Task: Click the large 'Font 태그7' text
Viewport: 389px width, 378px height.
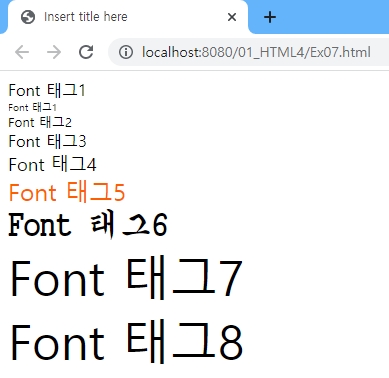Action: point(127,278)
